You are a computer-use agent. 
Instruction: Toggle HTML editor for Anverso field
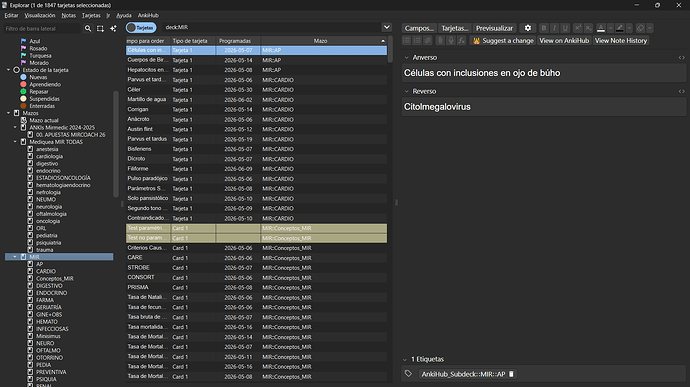[x=681, y=58]
